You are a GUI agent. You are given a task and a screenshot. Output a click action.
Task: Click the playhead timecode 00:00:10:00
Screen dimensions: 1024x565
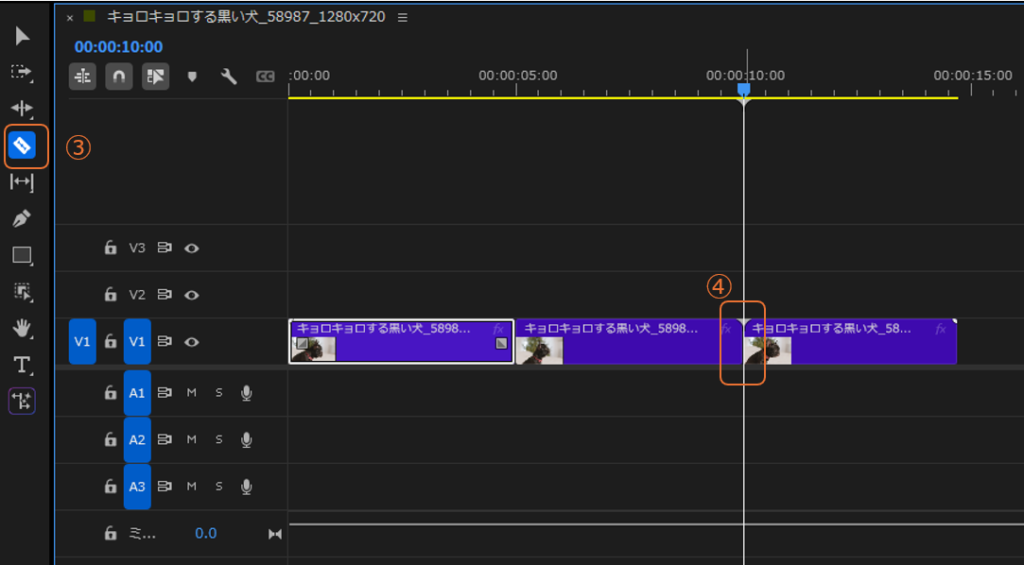pyautogui.click(x=118, y=47)
